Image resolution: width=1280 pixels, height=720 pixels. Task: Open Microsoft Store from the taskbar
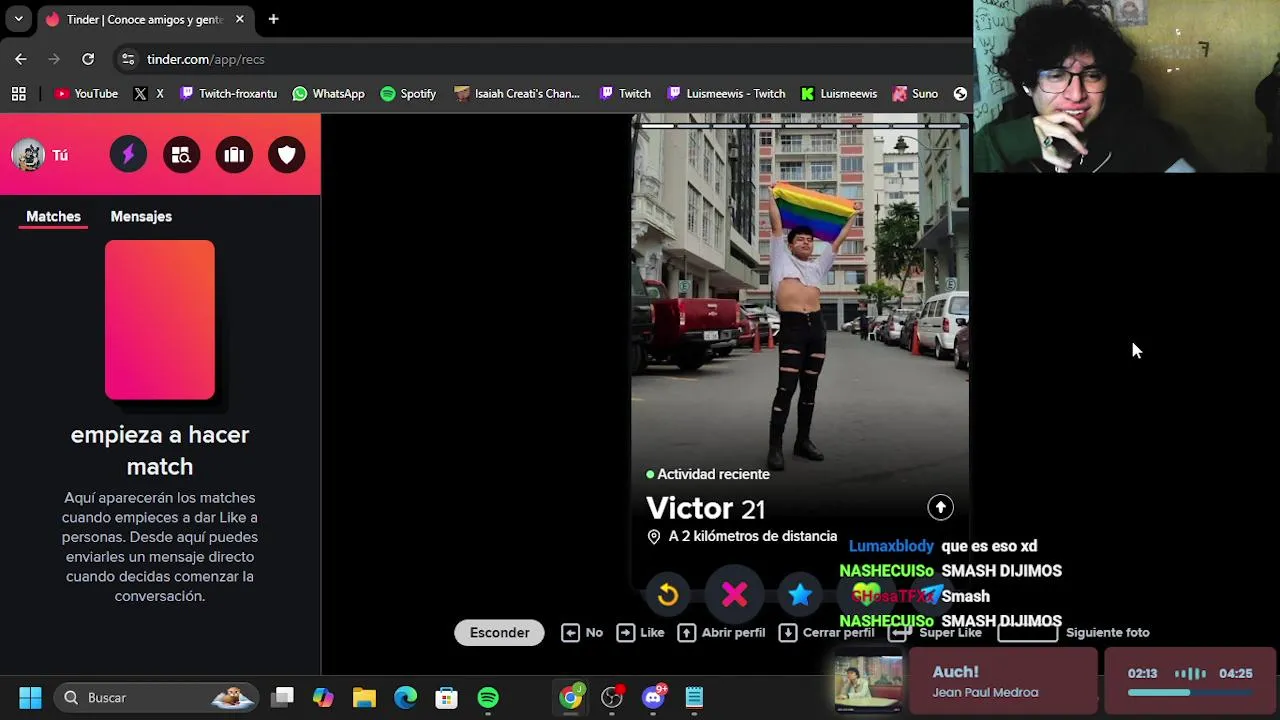(446, 698)
